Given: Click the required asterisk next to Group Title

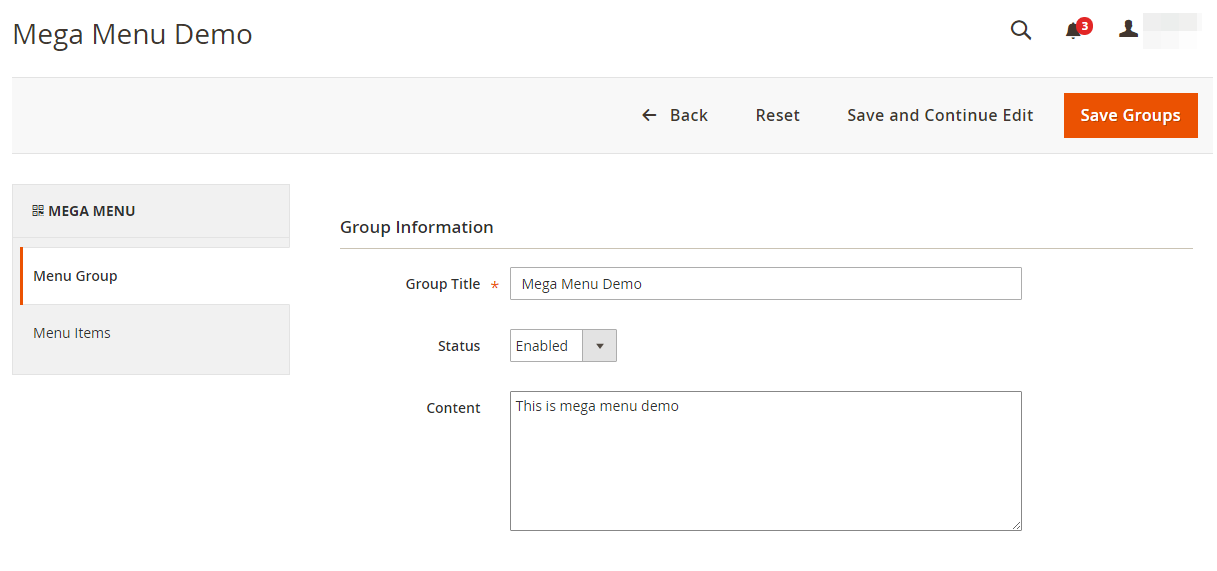Looking at the screenshot, I should pos(495,286).
